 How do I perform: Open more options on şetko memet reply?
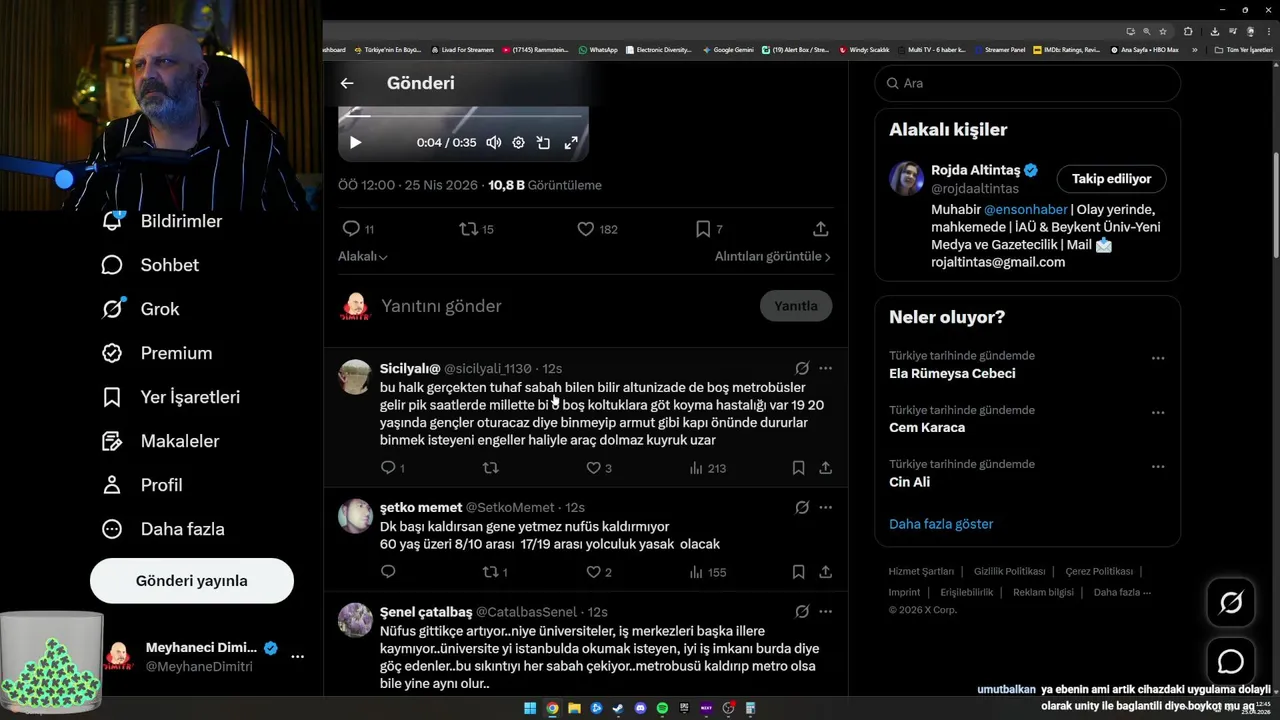pyautogui.click(x=825, y=507)
